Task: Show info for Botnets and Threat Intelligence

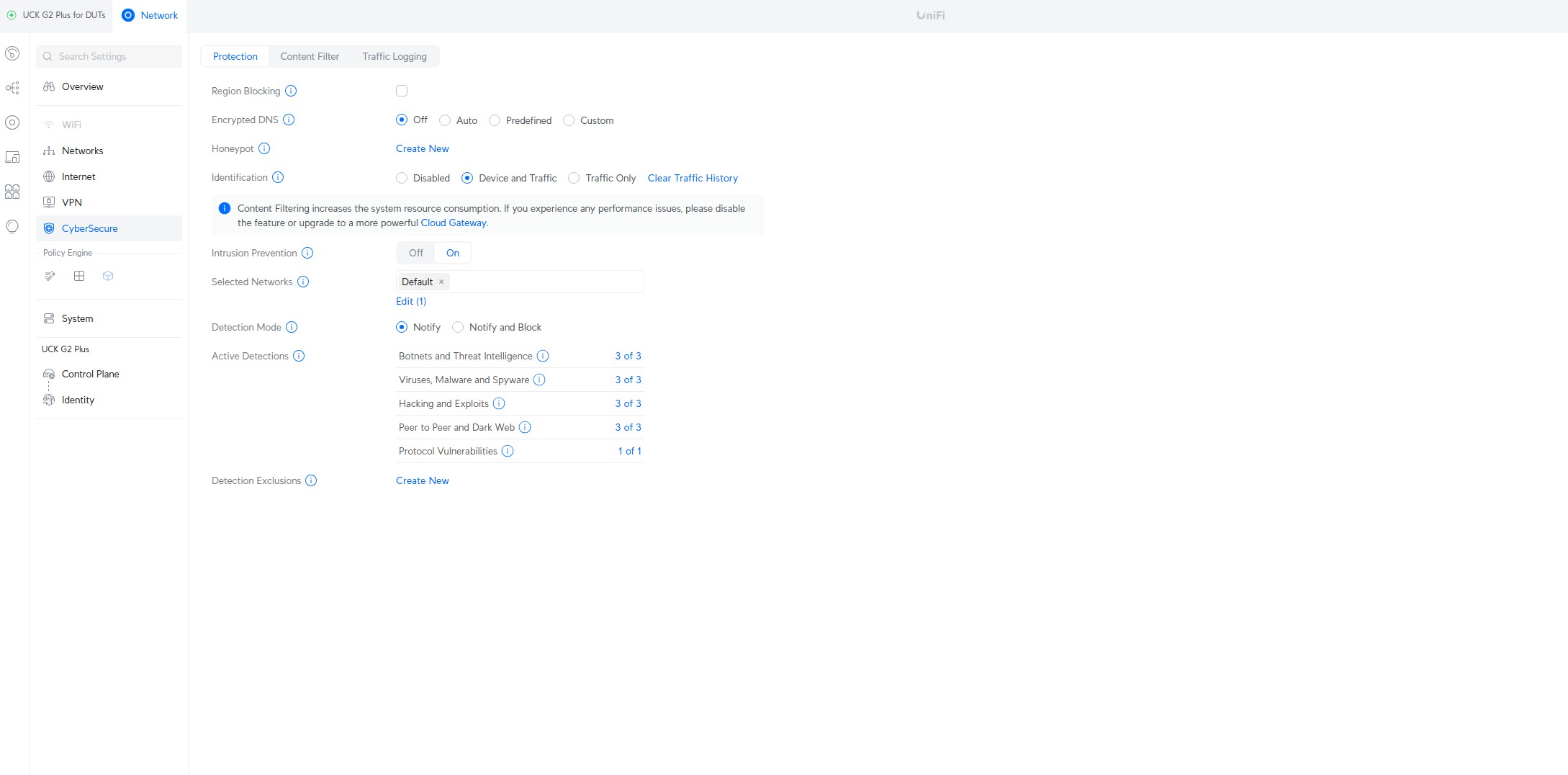Action: (x=543, y=356)
